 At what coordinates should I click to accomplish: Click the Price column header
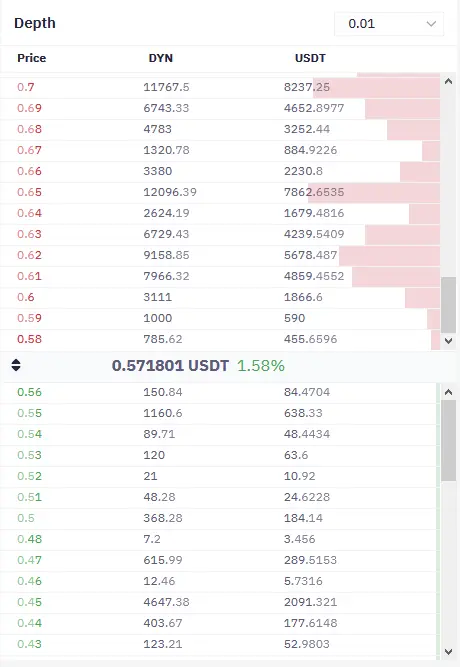pos(31,58)
